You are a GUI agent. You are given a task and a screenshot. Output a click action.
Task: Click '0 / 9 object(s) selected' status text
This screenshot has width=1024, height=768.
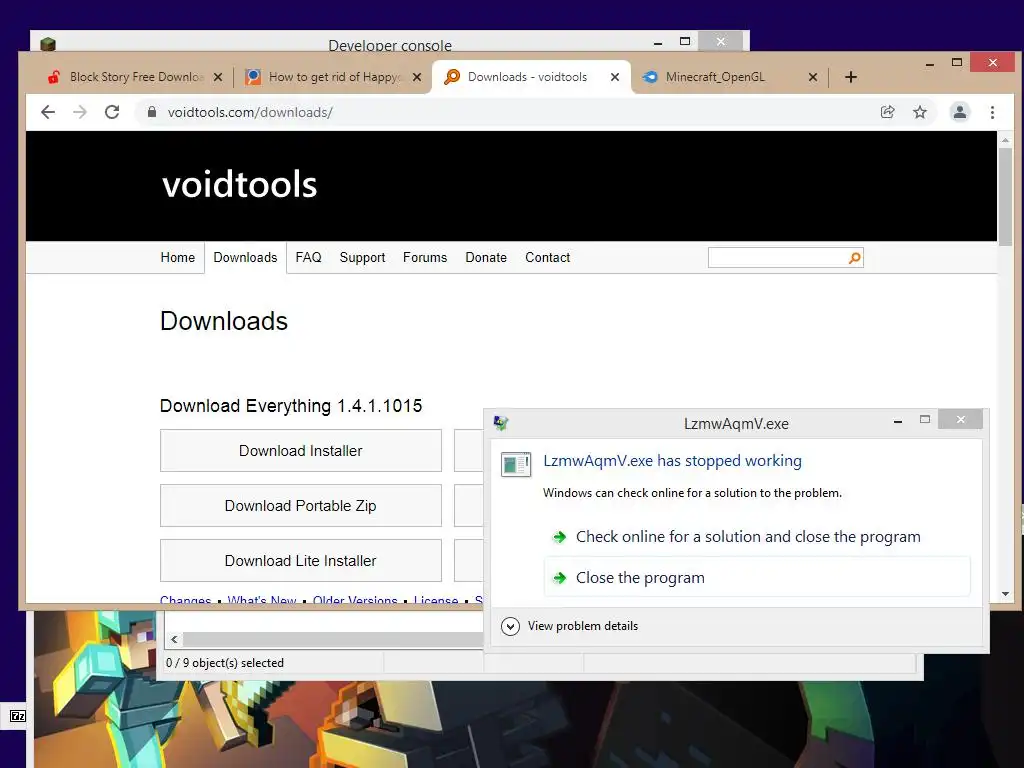tap(225, 663)
